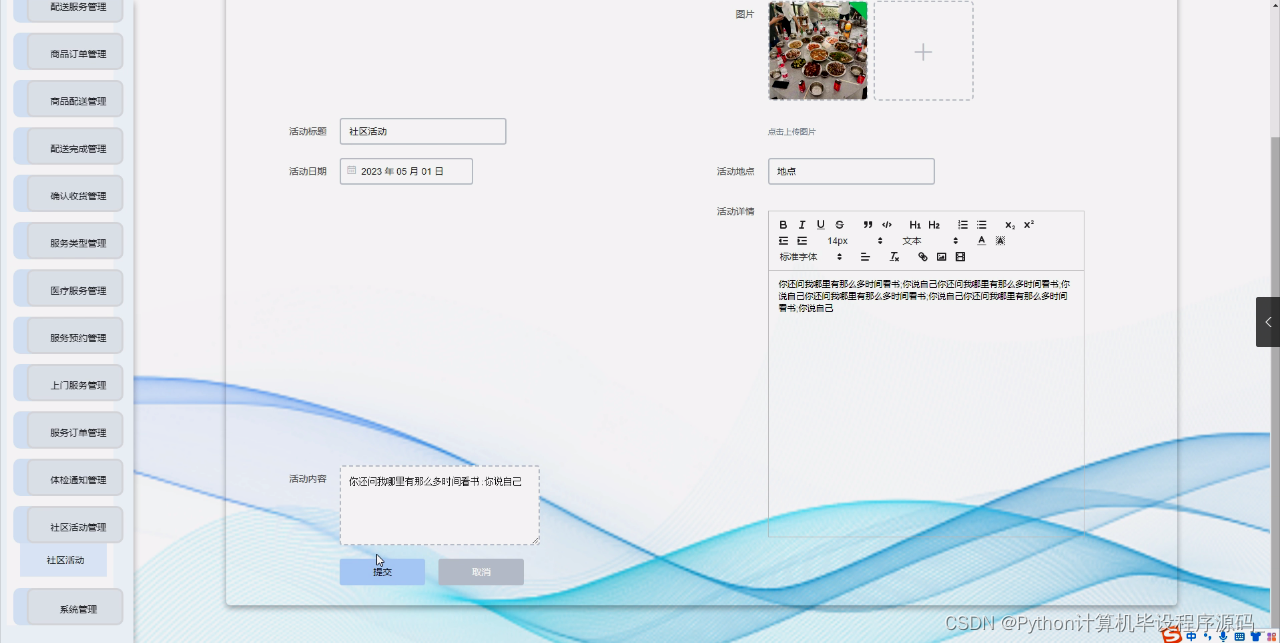The image size is (1280, 643).
Task: Toggle underline formatting in the editor
Action: pos(821,224)
